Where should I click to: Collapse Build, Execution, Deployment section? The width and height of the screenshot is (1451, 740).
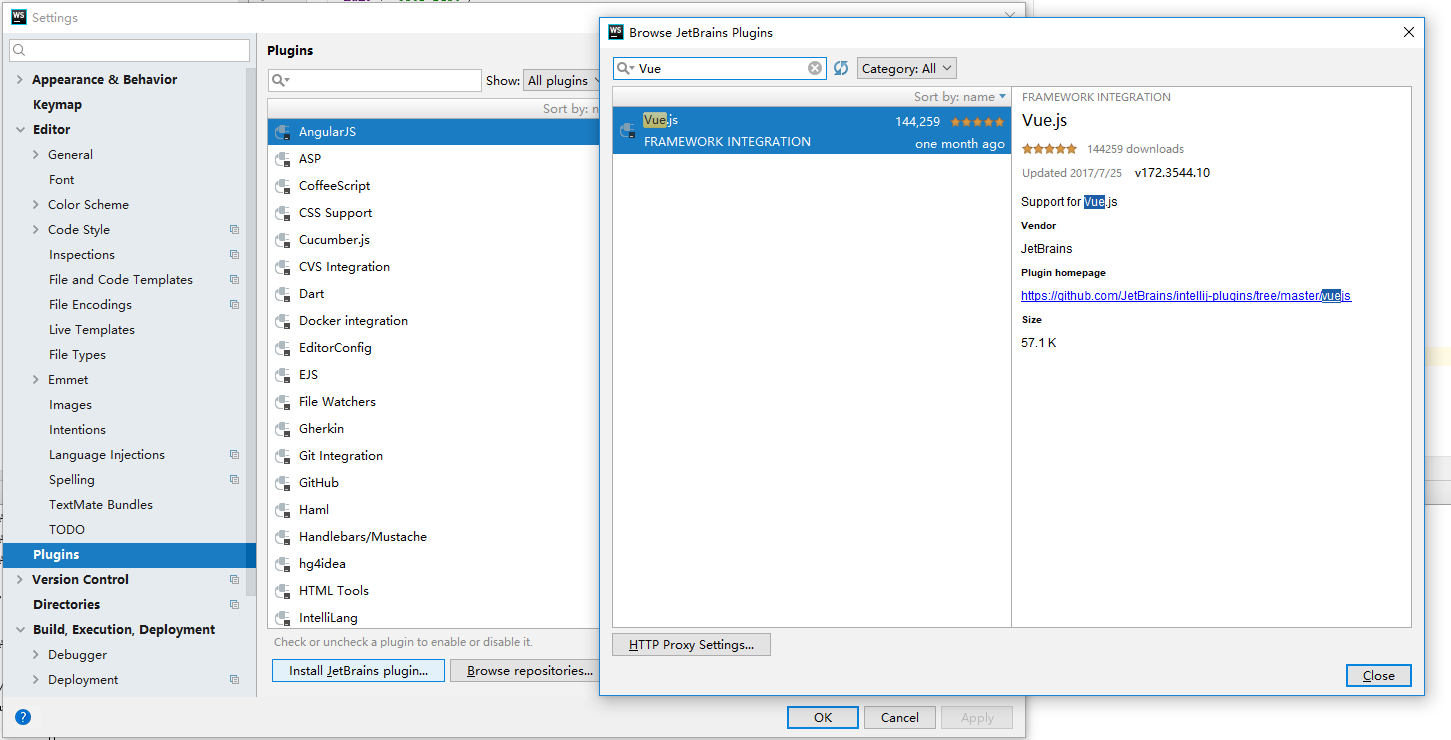20,630
